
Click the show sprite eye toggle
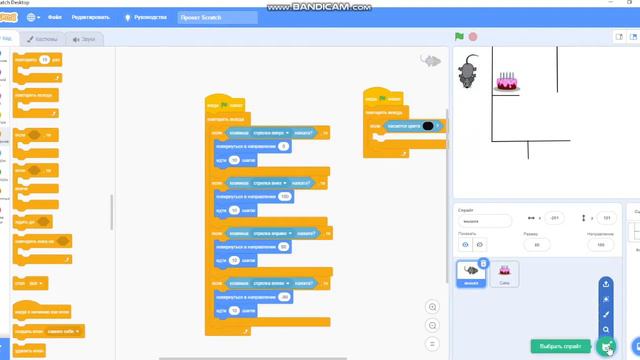tap(465, 244)
